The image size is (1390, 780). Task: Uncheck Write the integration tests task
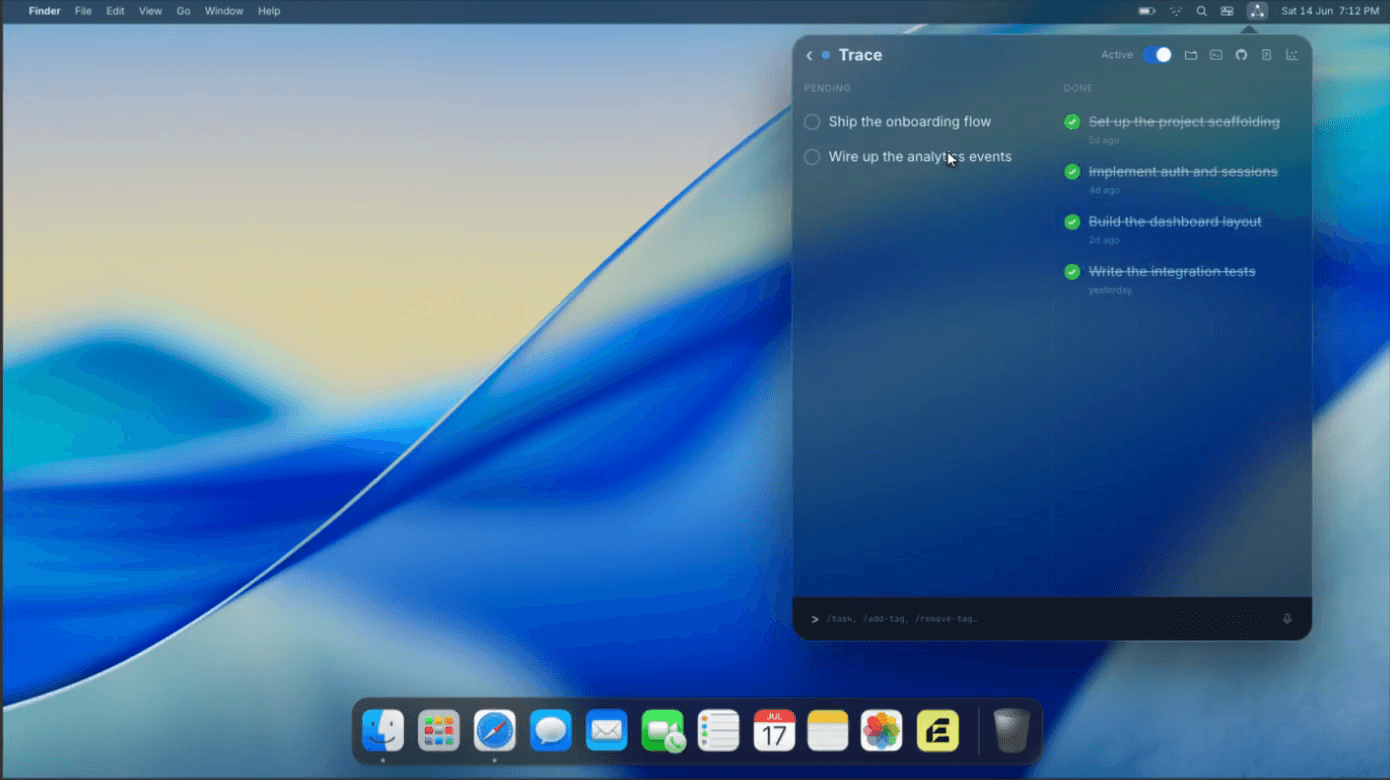[1072, 272]
